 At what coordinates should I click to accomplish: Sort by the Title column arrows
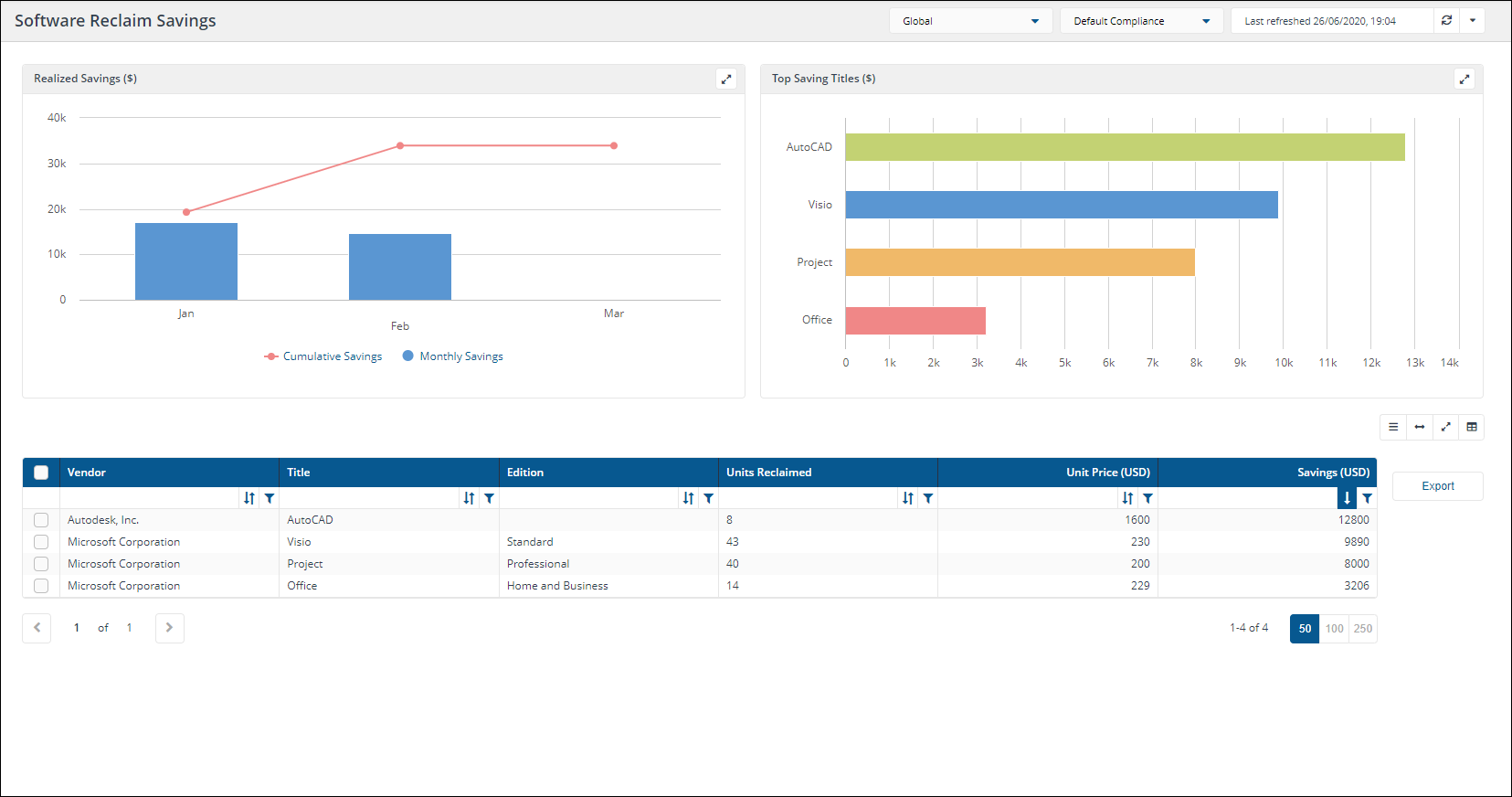[469, 498]
